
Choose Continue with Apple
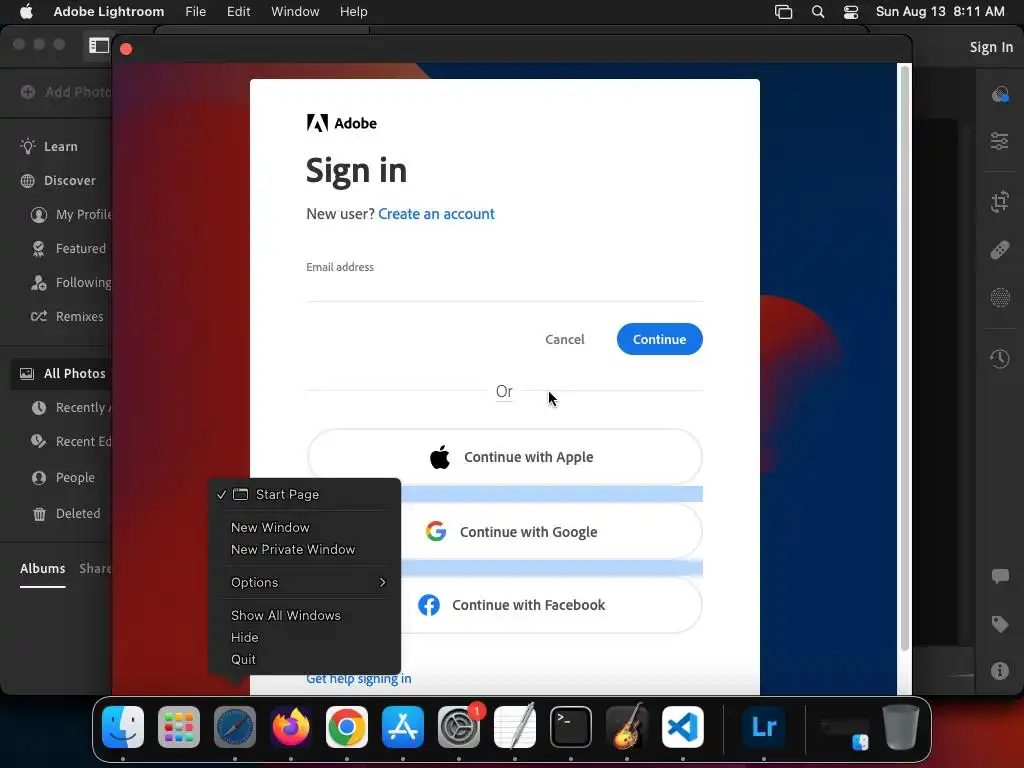(505, 457)
